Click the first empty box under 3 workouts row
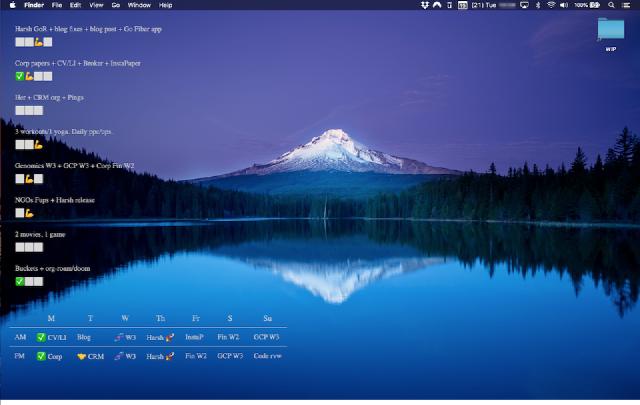Viewport: 640px width, 405px height. coord(20,145)
